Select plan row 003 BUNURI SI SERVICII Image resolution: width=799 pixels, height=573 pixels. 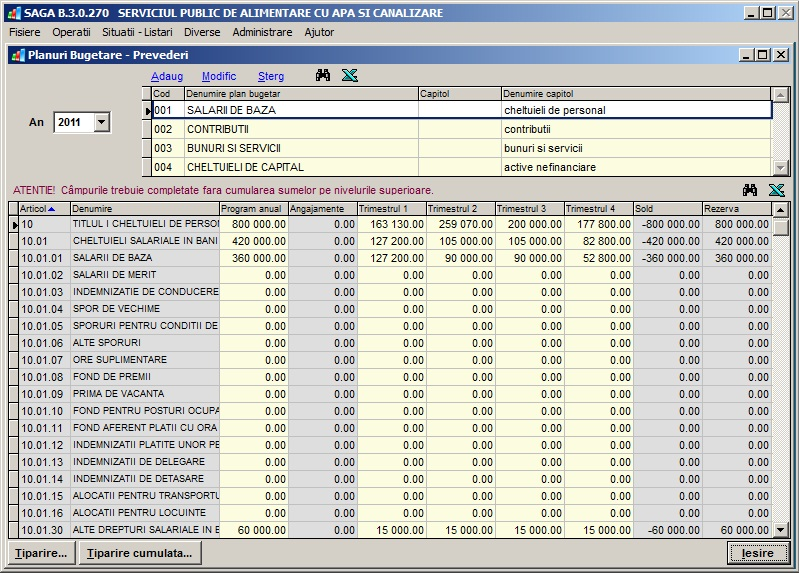pyautogui.click(x=461, y=148)
